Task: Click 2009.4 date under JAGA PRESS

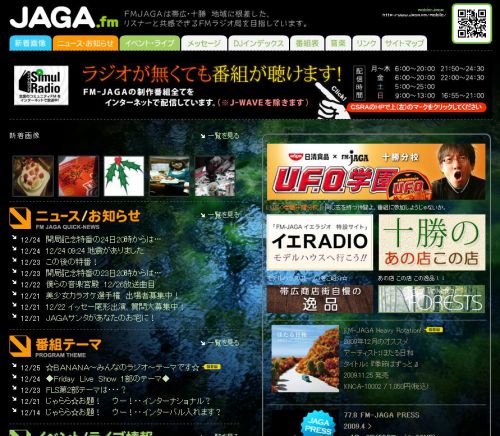Action: 358,426
